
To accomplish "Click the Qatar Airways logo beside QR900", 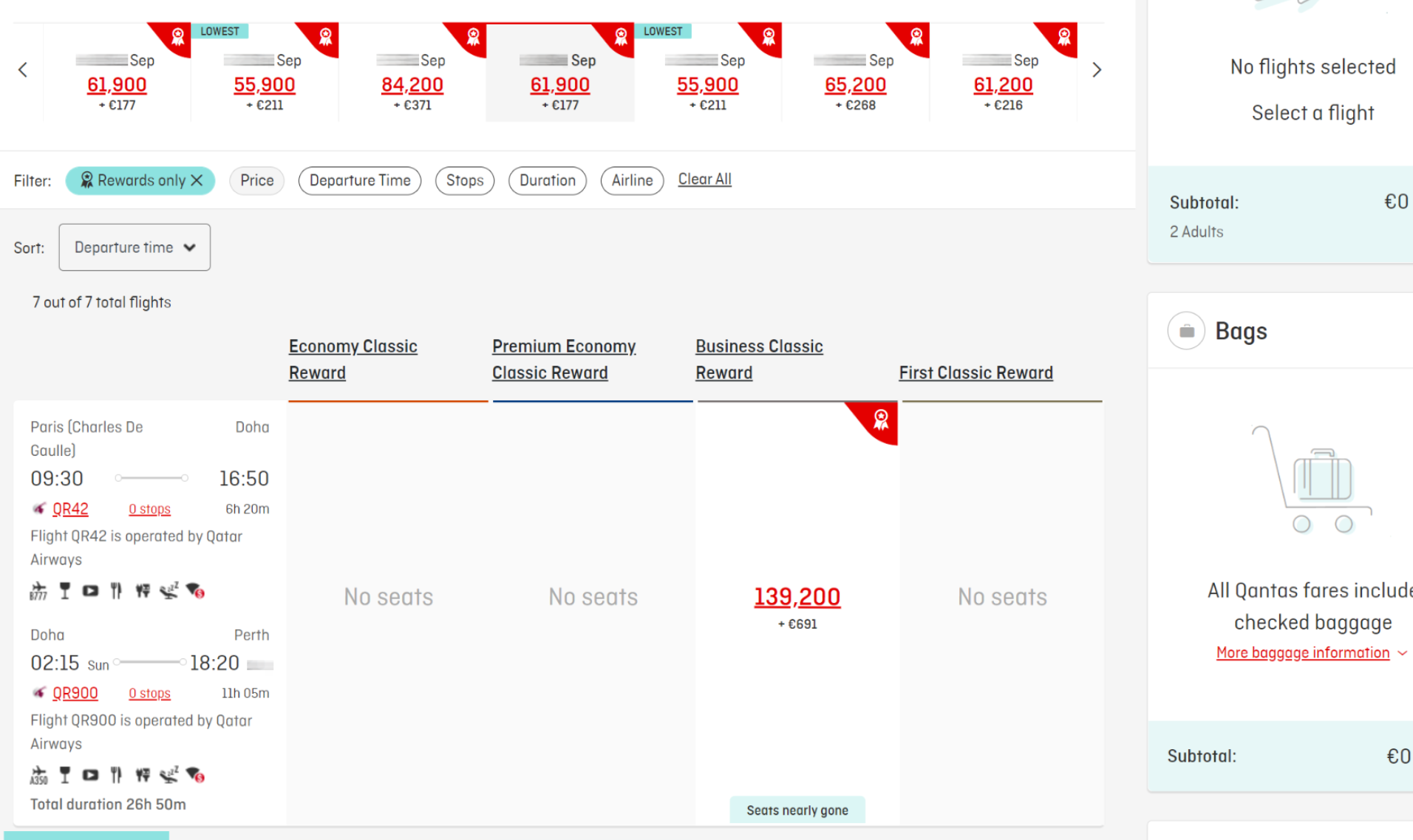I will tap(38, 693).
